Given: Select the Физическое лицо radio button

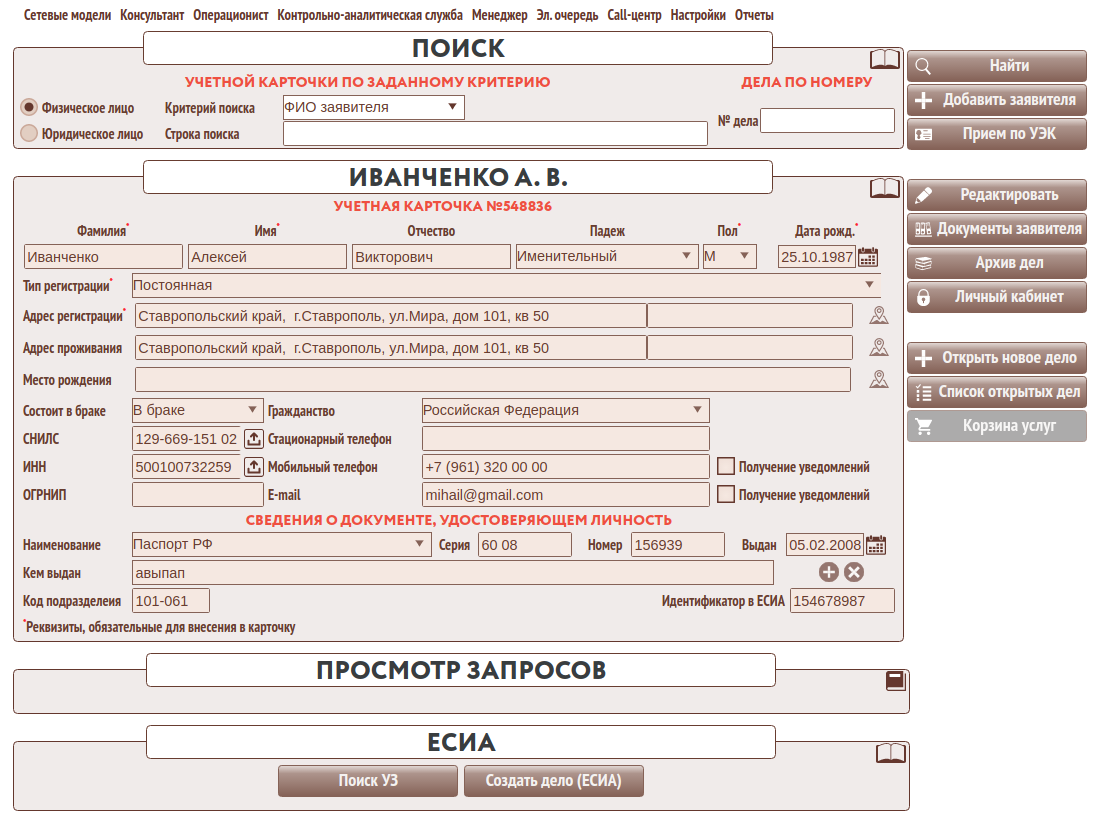Looking at the screenshot, I should coord(29,106).
